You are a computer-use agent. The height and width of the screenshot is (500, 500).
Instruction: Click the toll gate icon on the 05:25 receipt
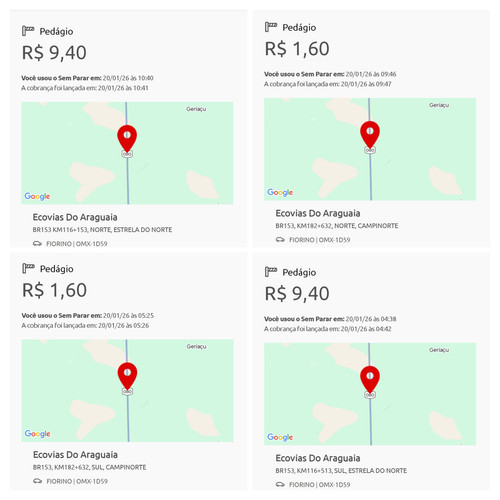(x=28, y=268)
